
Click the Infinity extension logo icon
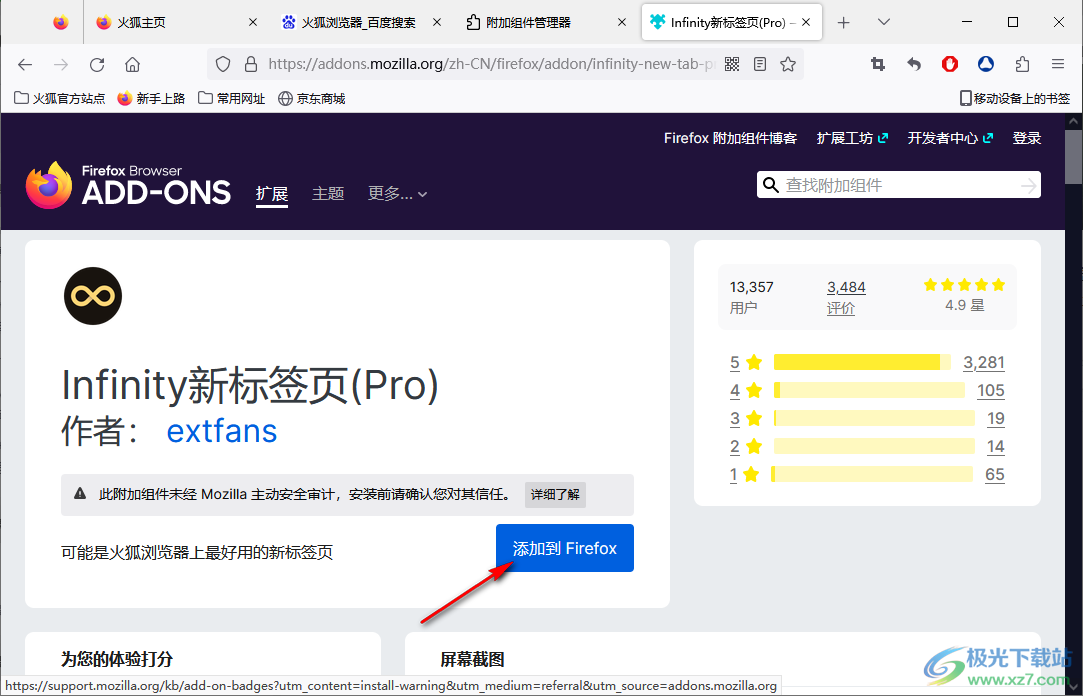(x=93, y=296)
